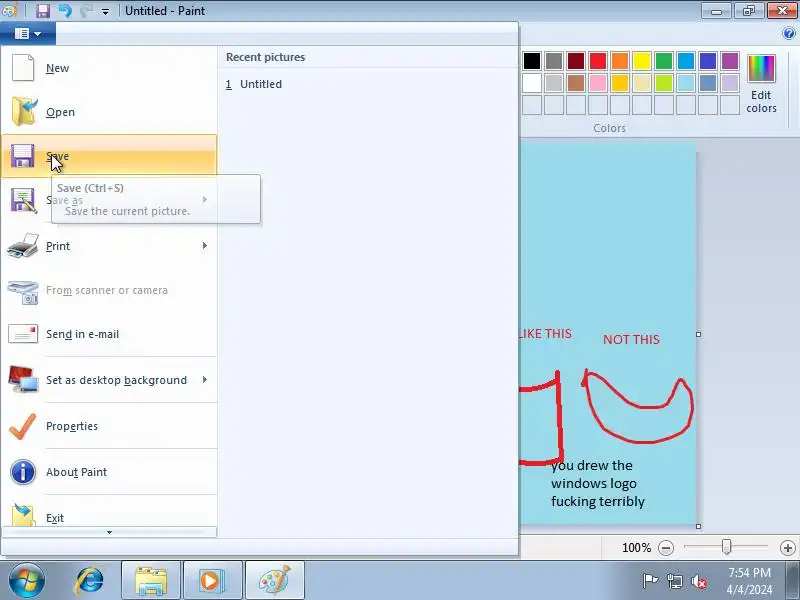
Task: Click NOT THIS text on the canvas
Action: 631,339
